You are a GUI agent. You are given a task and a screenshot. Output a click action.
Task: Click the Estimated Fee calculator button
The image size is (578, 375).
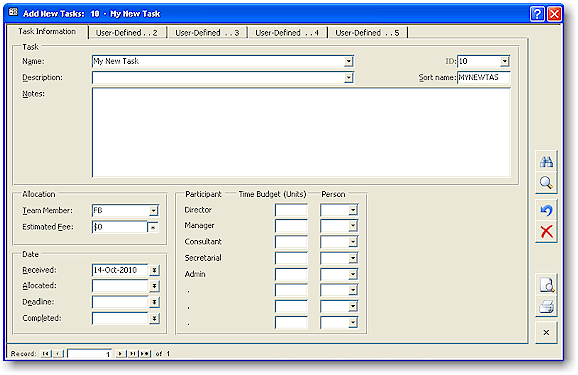[x=153, y=227]
